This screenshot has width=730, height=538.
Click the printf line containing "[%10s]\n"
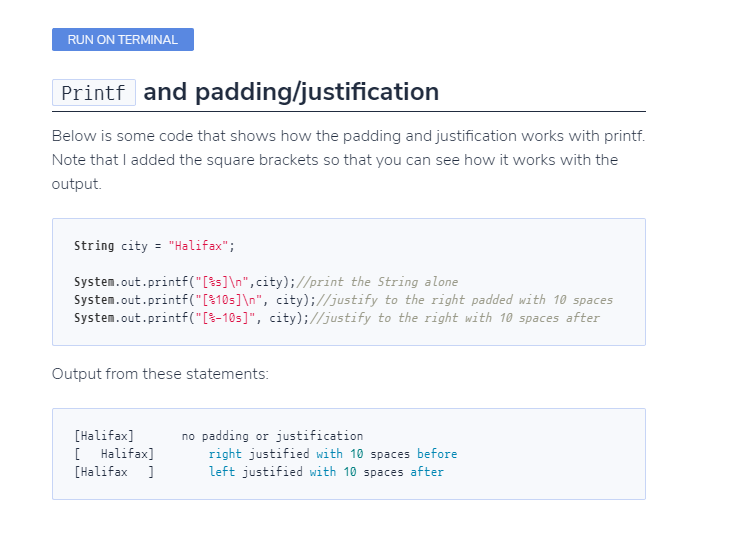[x=343, y=300]
